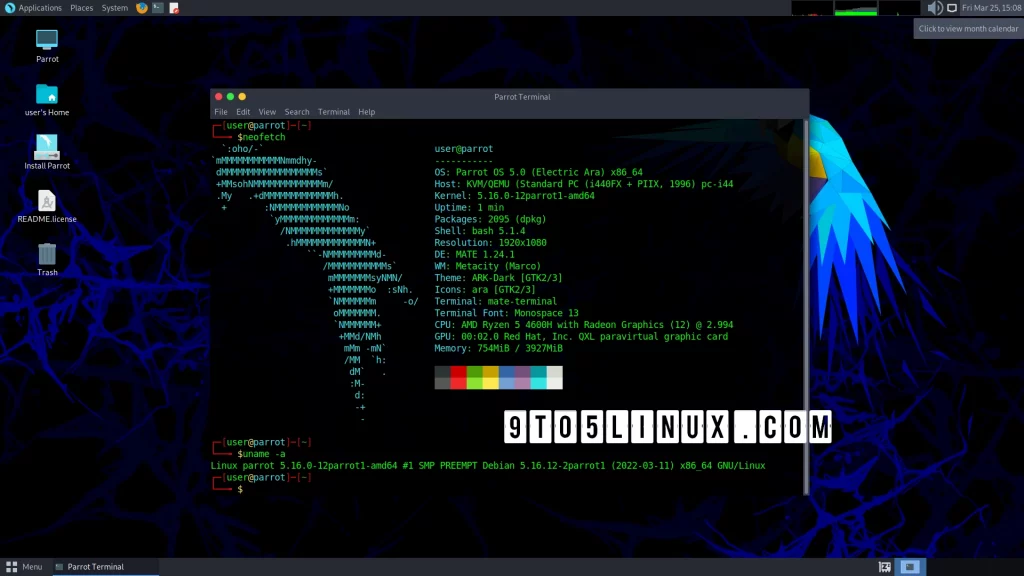Launch terminal from top panel launcher icon
Image resolution: width=1024 pixels, height=576 pixels.
(158, 8)
